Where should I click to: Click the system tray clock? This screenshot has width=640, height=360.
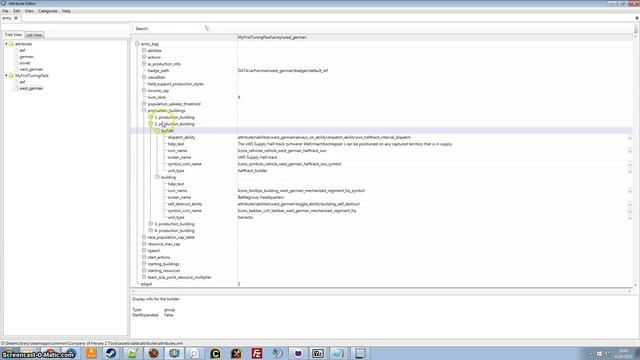(624, 353)
